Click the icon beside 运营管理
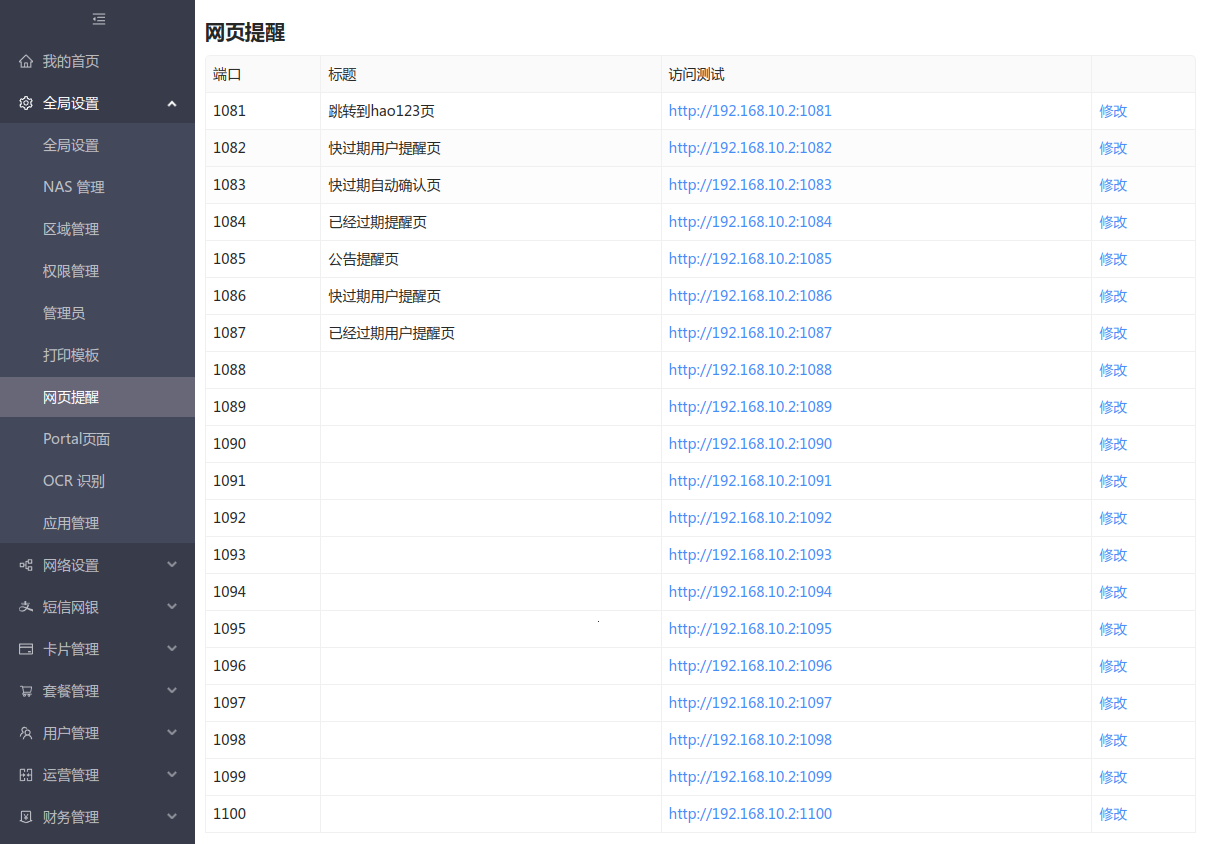This screenshot has width=1205, height=844. (x=26, y=776)
